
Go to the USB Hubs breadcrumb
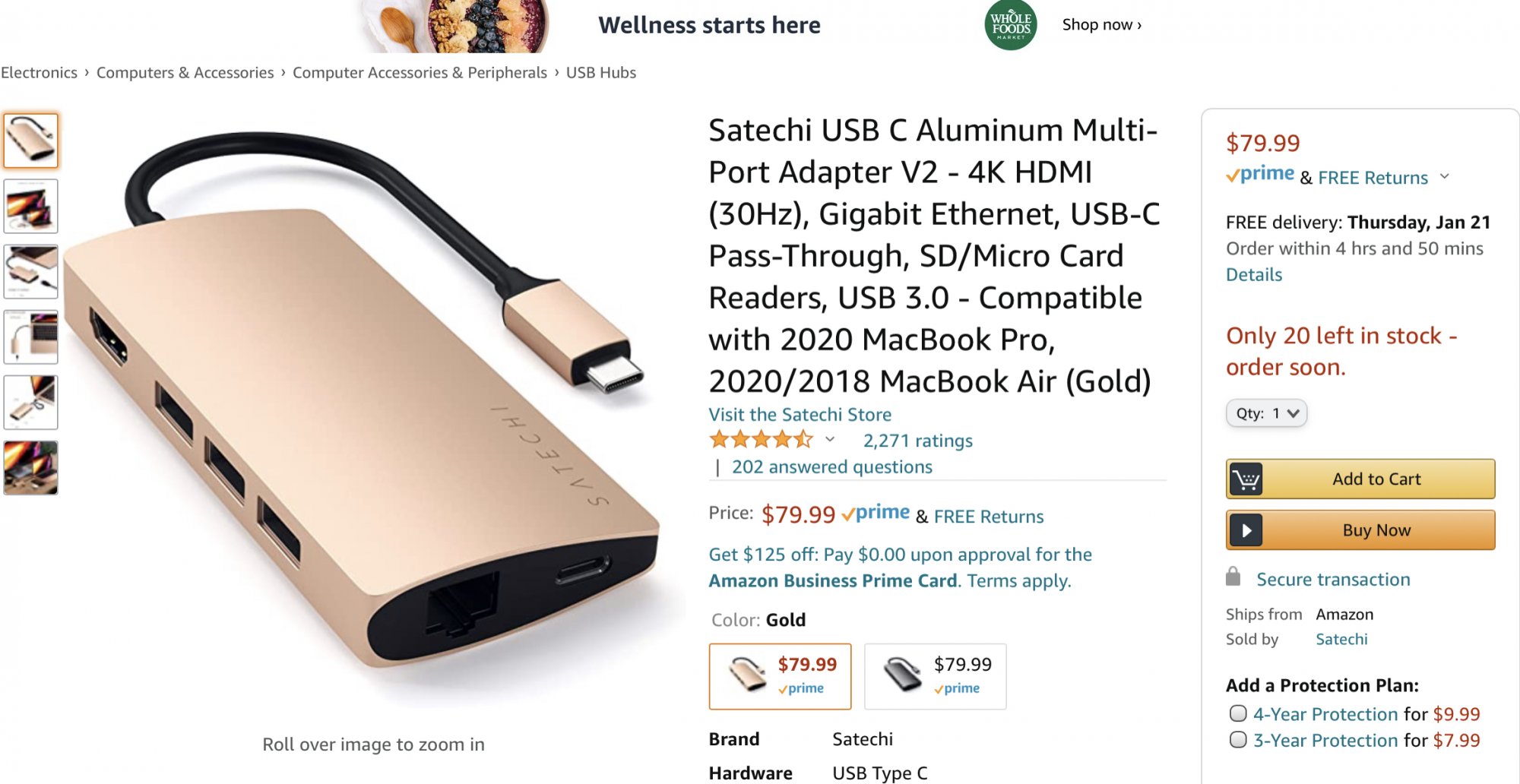[x=600, y=73]
